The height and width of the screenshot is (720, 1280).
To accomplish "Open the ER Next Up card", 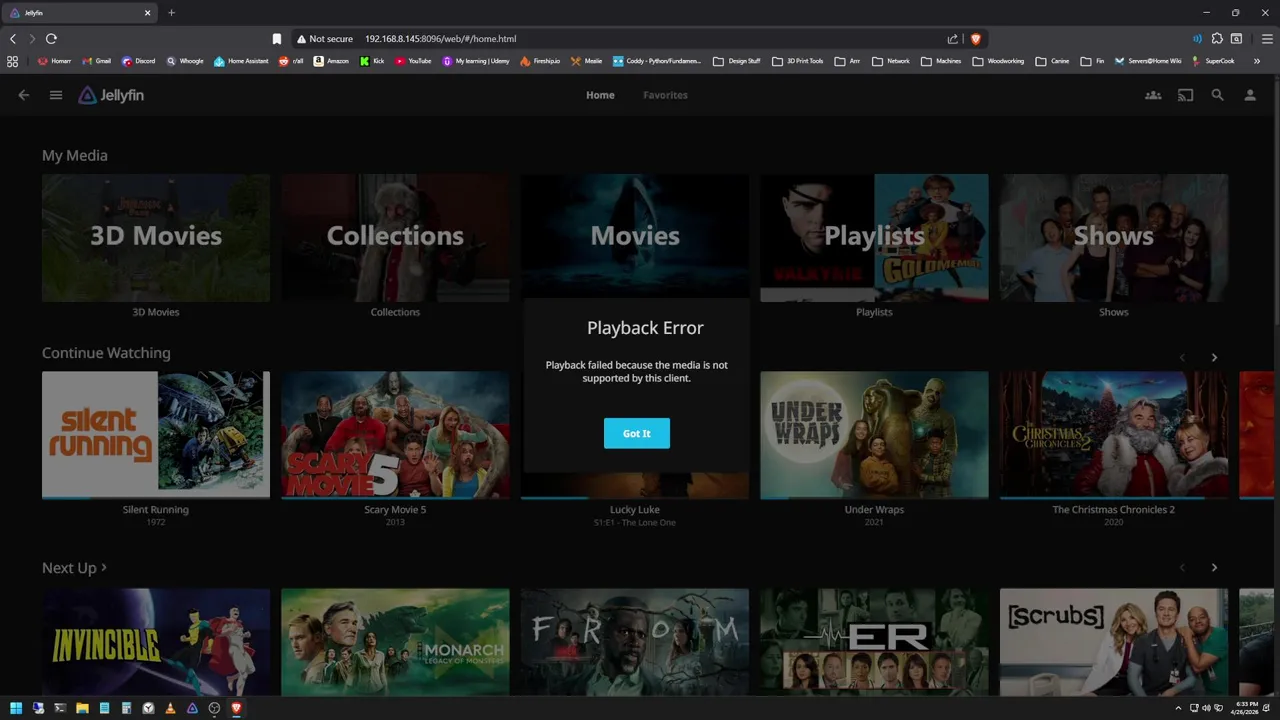I will pyautogui.click(x=874, y=642).
